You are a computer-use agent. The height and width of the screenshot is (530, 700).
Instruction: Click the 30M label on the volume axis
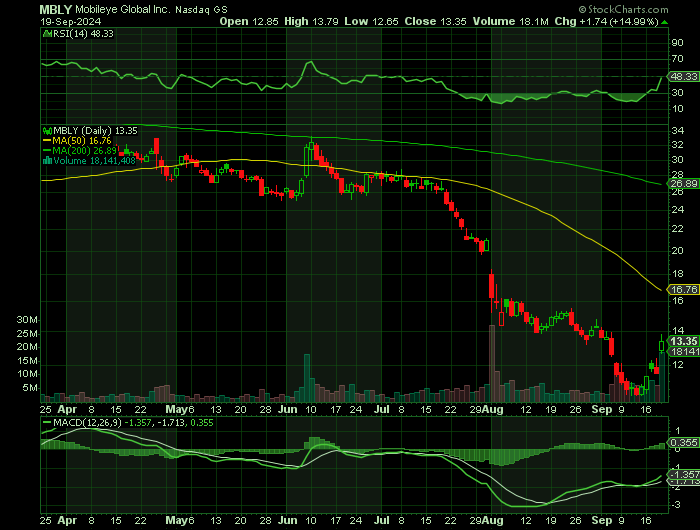click(x=27, y=320)
